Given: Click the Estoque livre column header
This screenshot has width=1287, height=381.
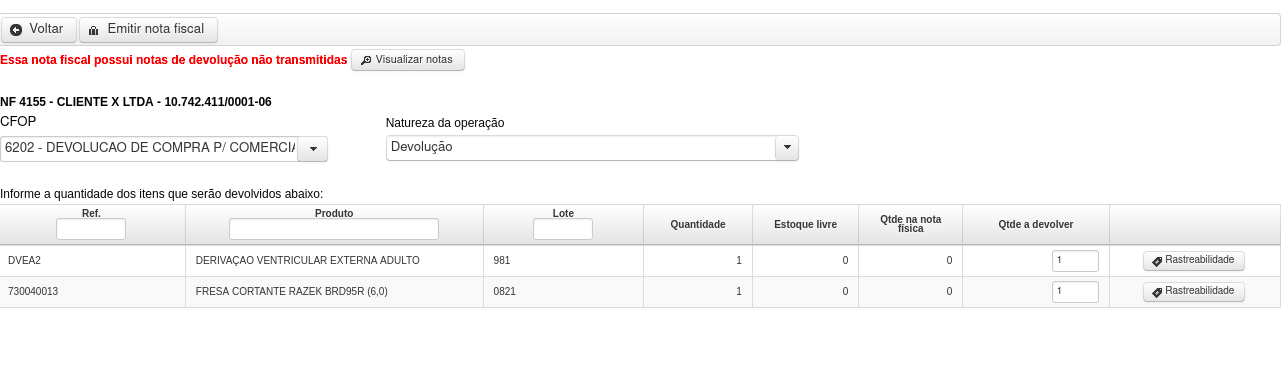Looking at the screenshot, I should pyautogui.click(x=805, y=225).
